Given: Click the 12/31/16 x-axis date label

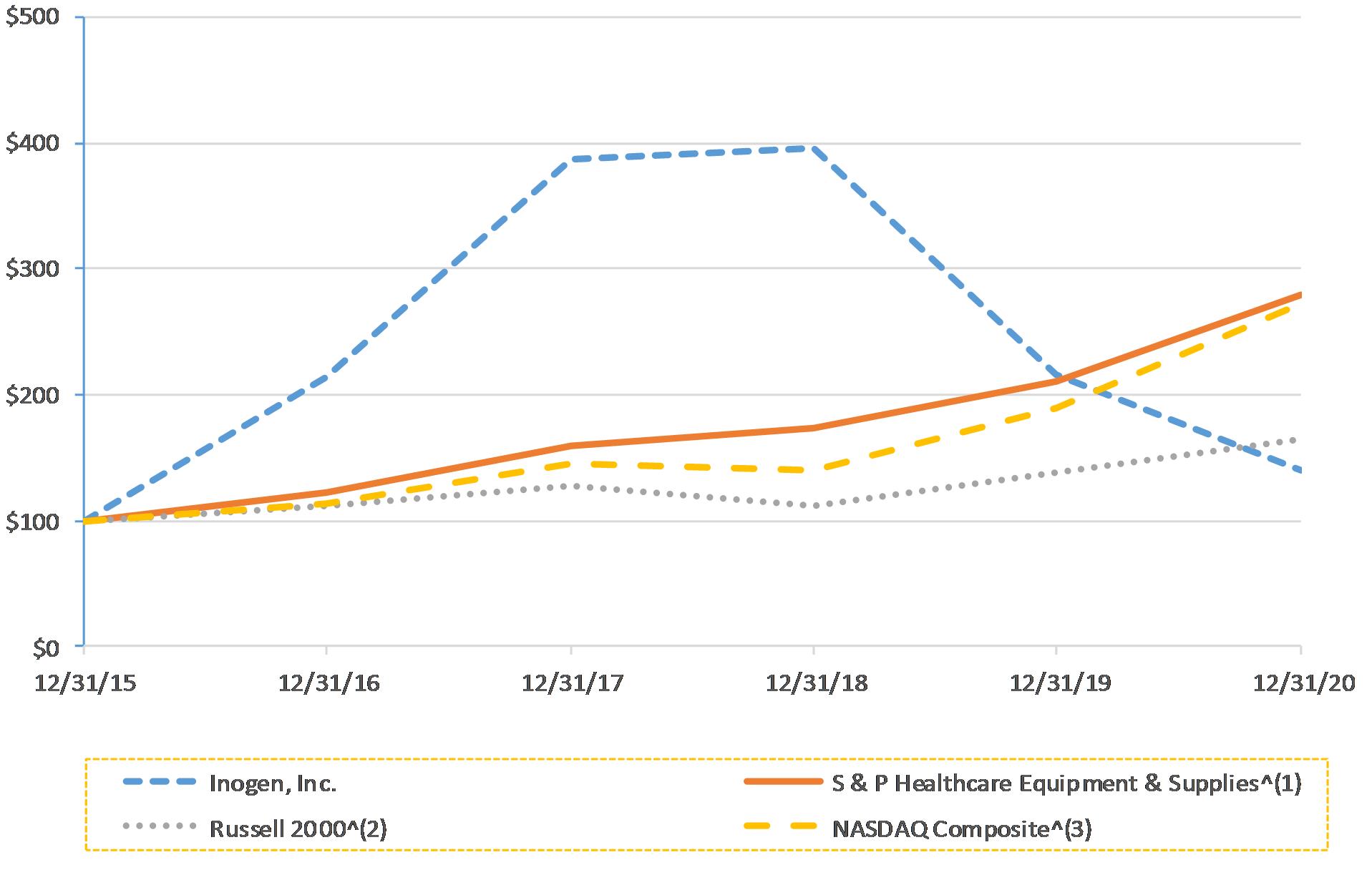Looking at the screenshot, I should [x=329, y=684].
